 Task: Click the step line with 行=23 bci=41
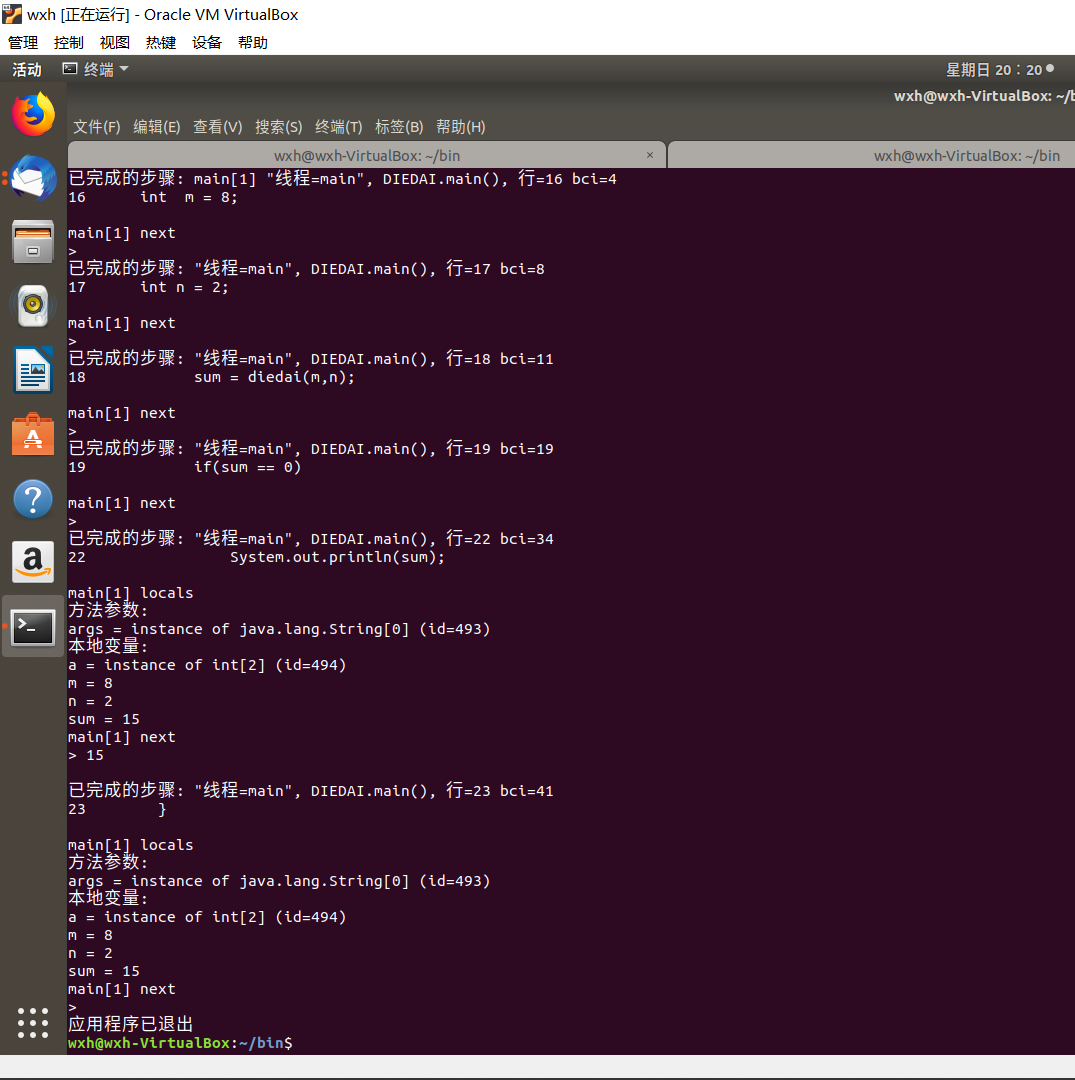(x=311, y=791)
